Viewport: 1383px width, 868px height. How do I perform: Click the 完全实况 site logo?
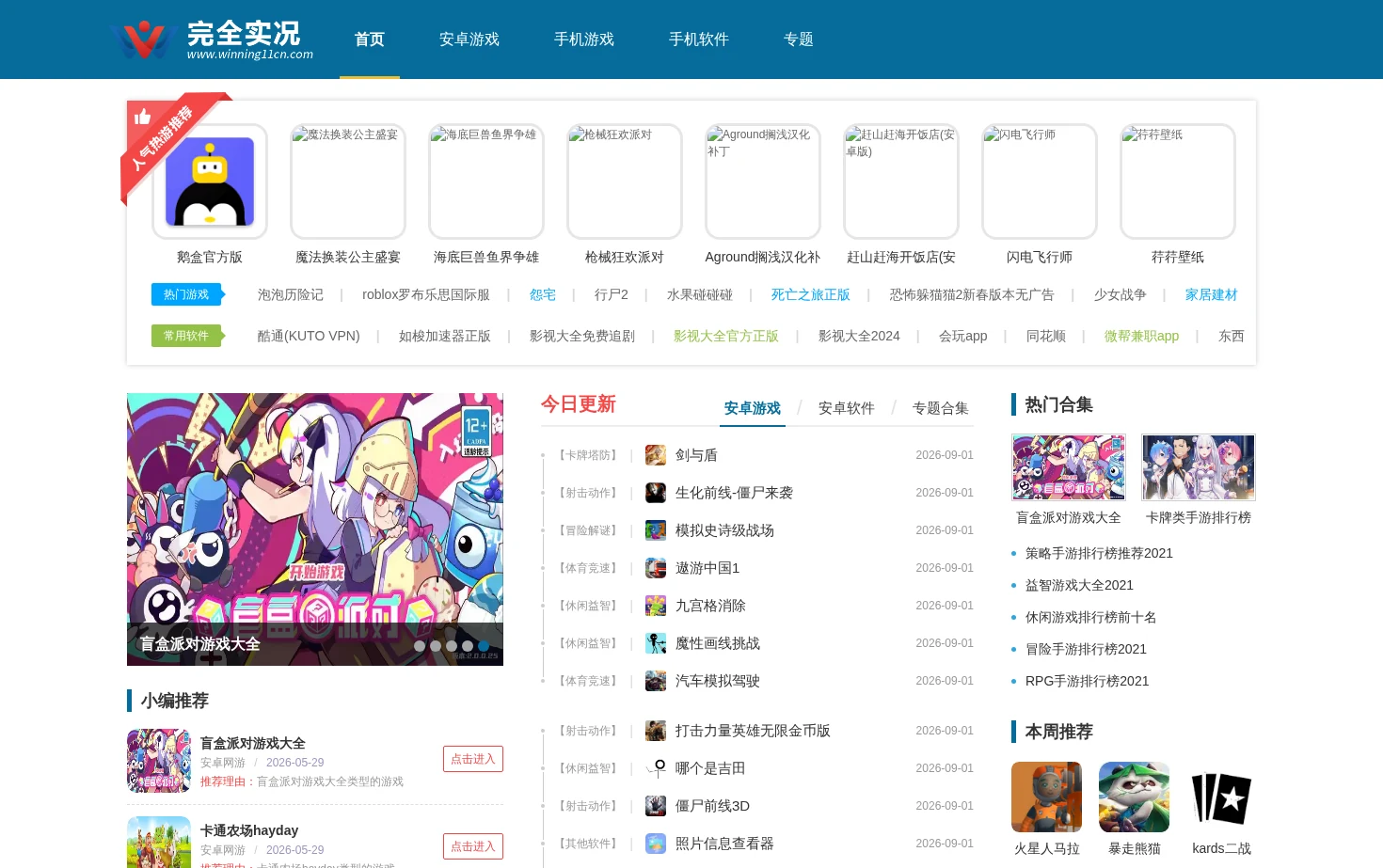coord(212,39)
